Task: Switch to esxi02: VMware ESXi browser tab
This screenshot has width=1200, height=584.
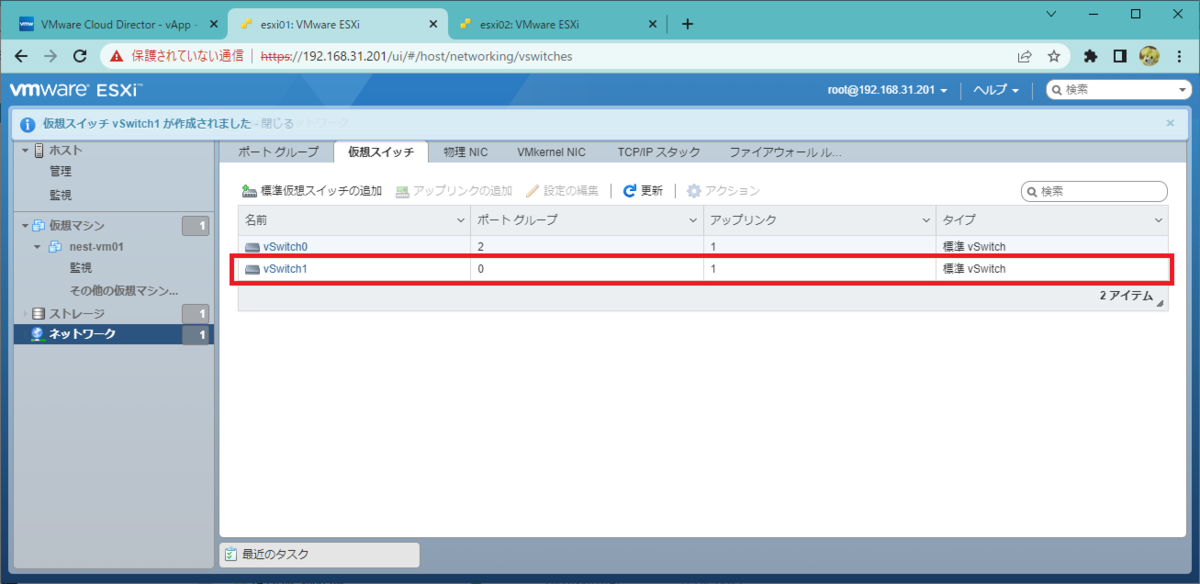Action: click(560, 24)
